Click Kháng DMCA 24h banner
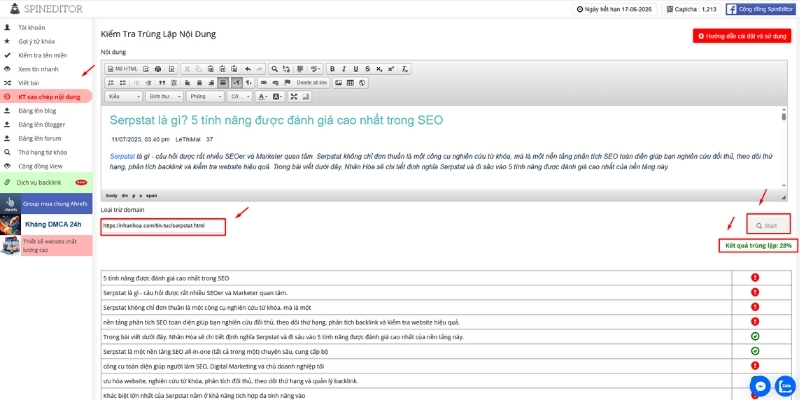Viewport: 800px width, 400px height. pyautogui.click(x=46, y=224)
